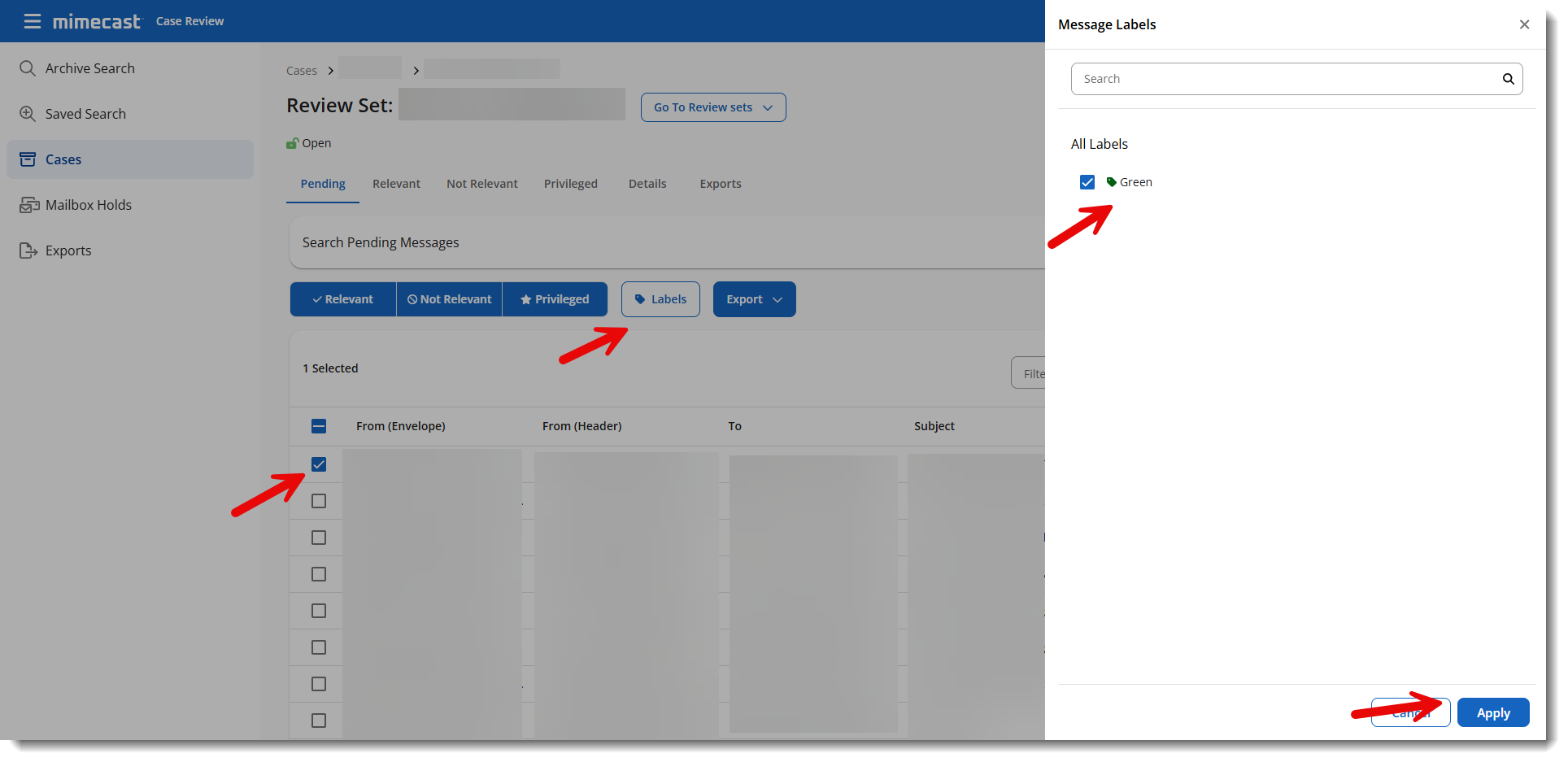Click the green tag label icon

(x=1111, y=182)
